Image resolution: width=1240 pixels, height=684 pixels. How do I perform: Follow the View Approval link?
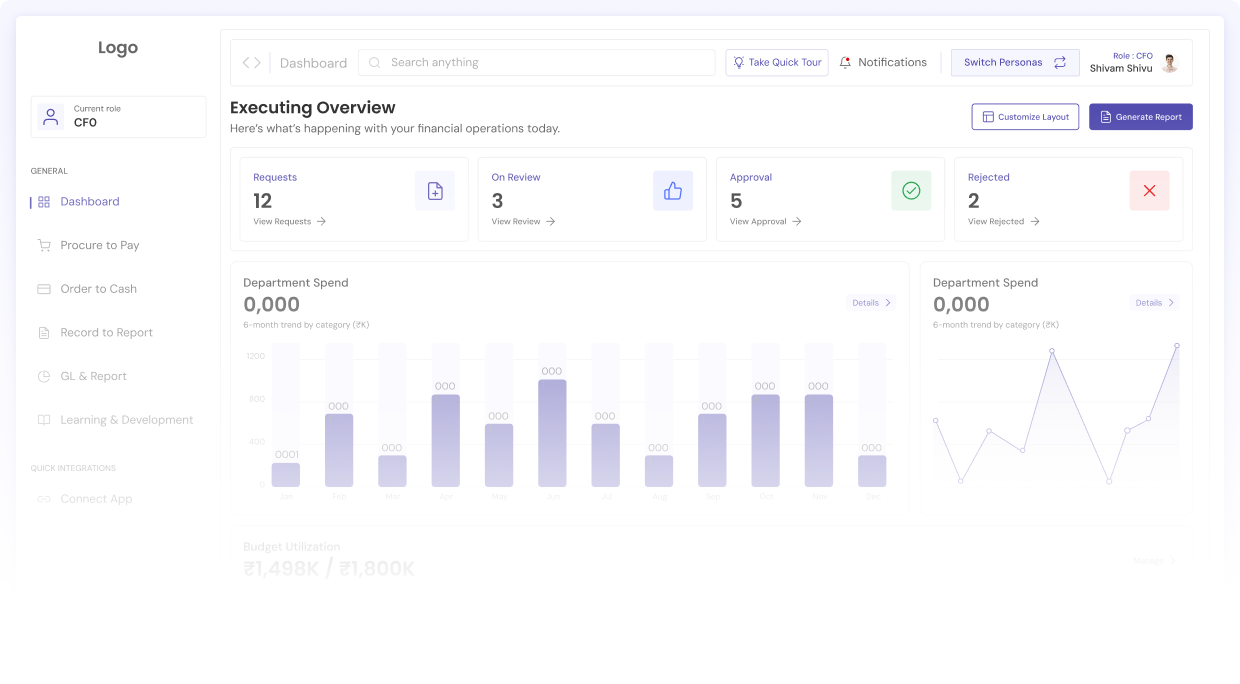766,221
